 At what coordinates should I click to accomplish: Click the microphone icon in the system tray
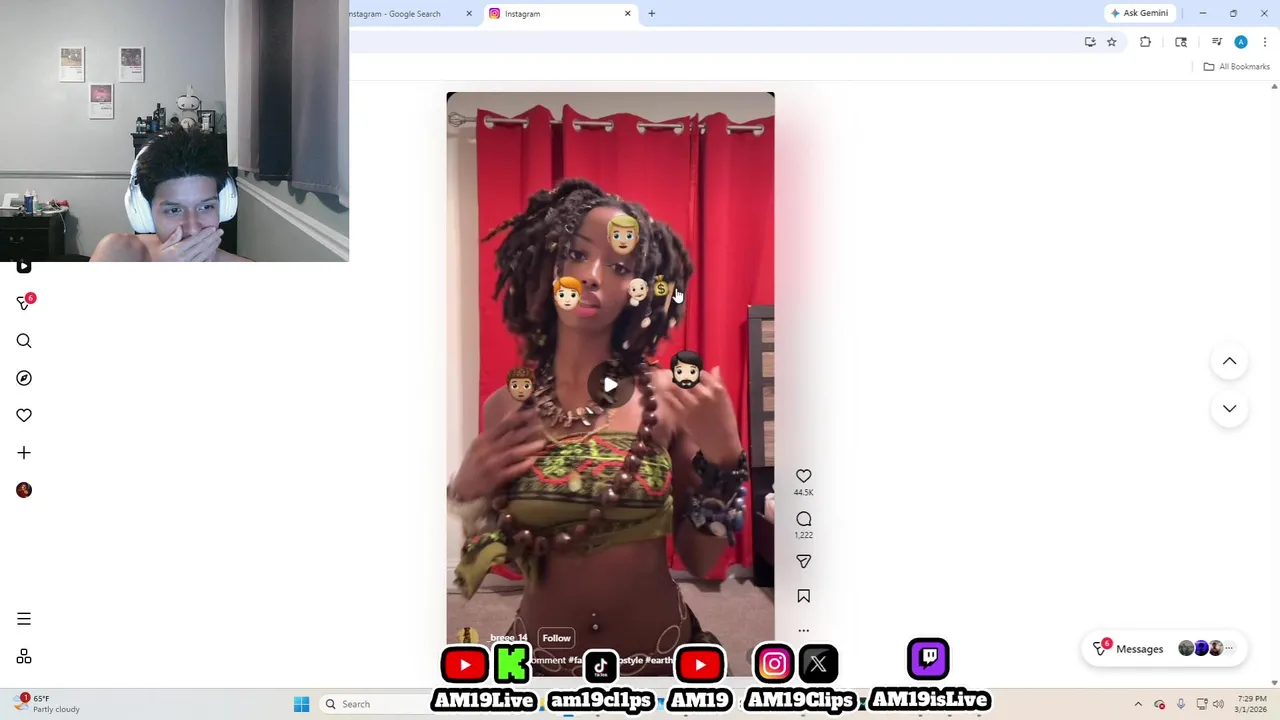[1181, 704]
